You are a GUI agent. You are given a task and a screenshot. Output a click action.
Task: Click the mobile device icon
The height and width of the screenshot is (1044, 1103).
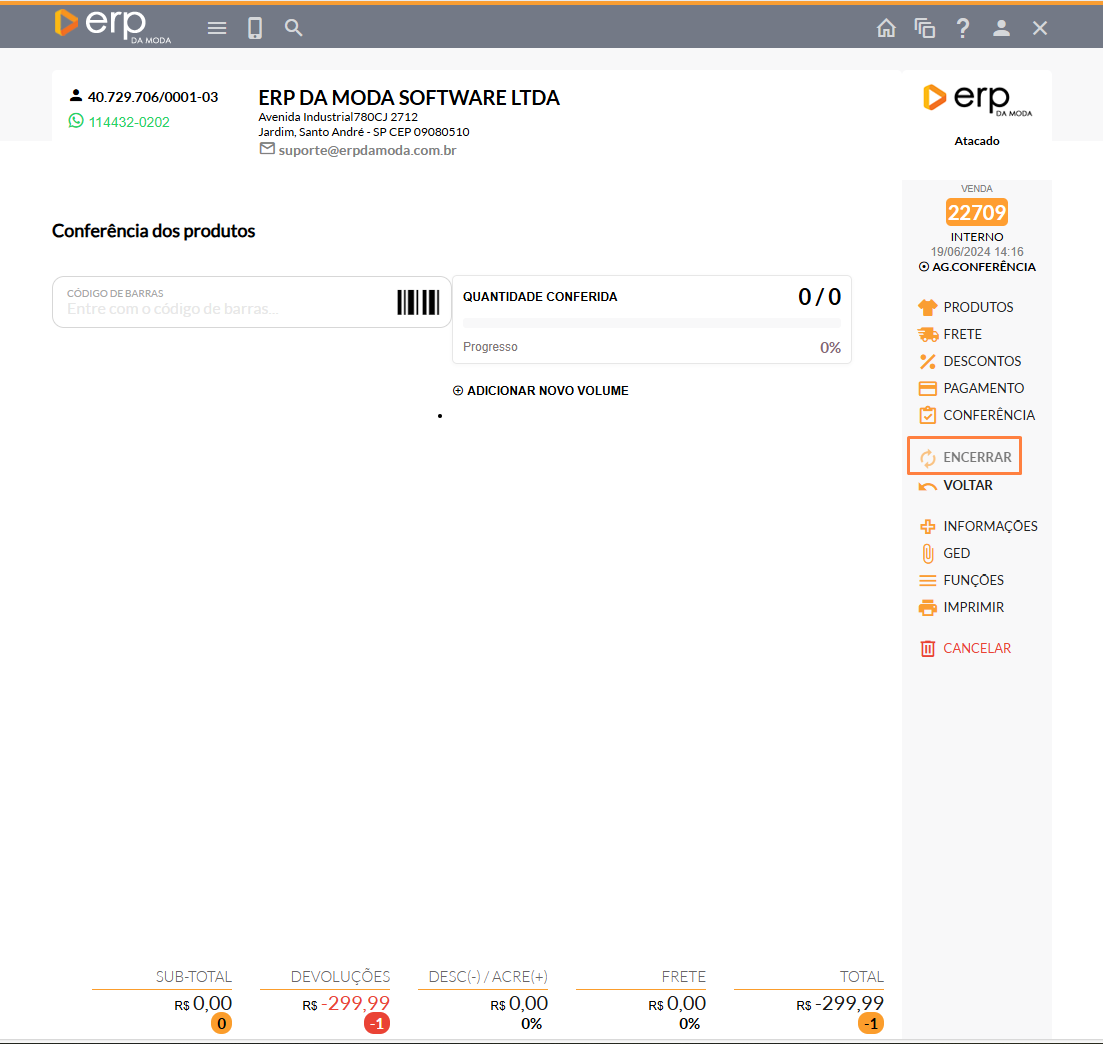tap(255, 28)
